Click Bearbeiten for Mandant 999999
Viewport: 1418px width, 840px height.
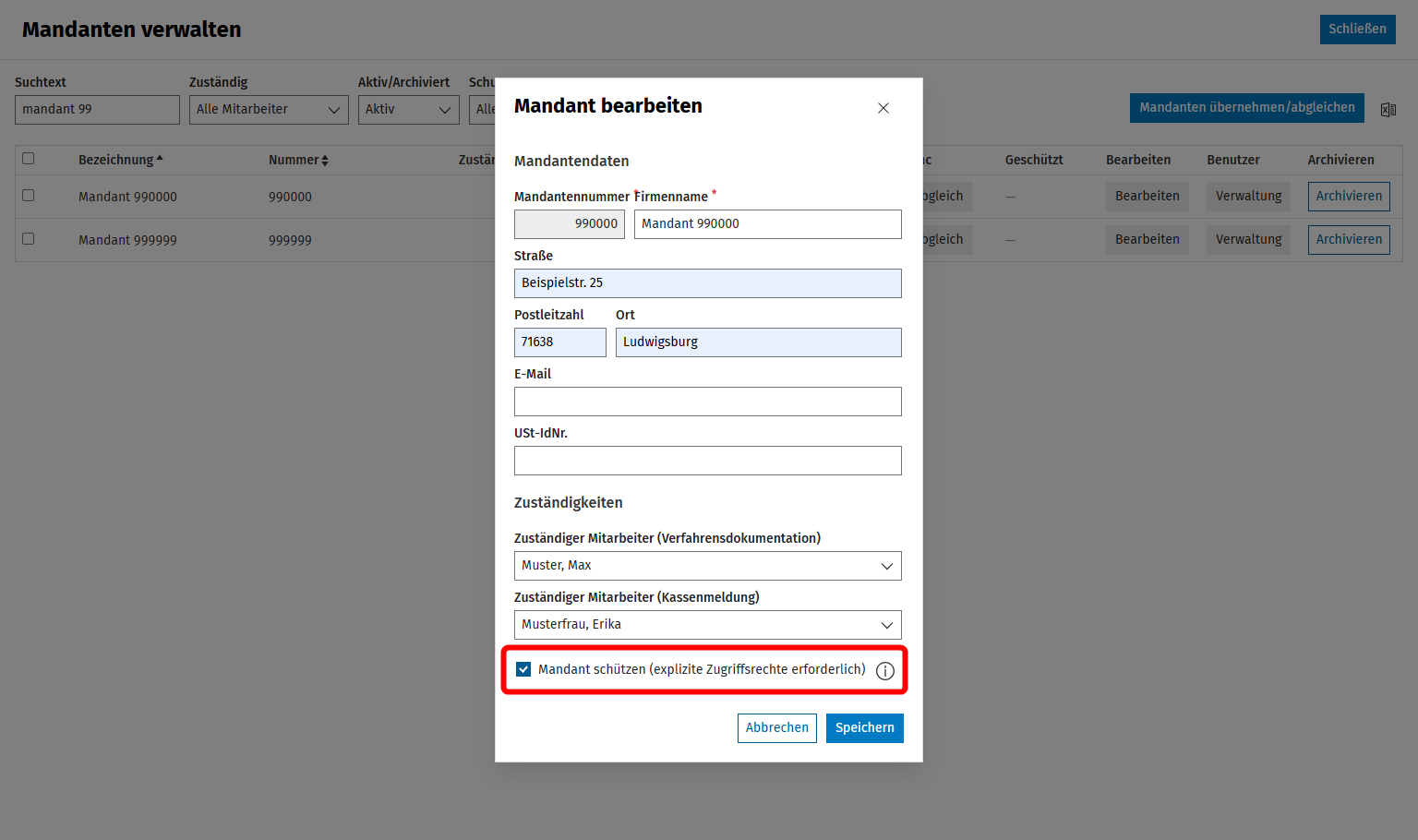click(1148, 240)
